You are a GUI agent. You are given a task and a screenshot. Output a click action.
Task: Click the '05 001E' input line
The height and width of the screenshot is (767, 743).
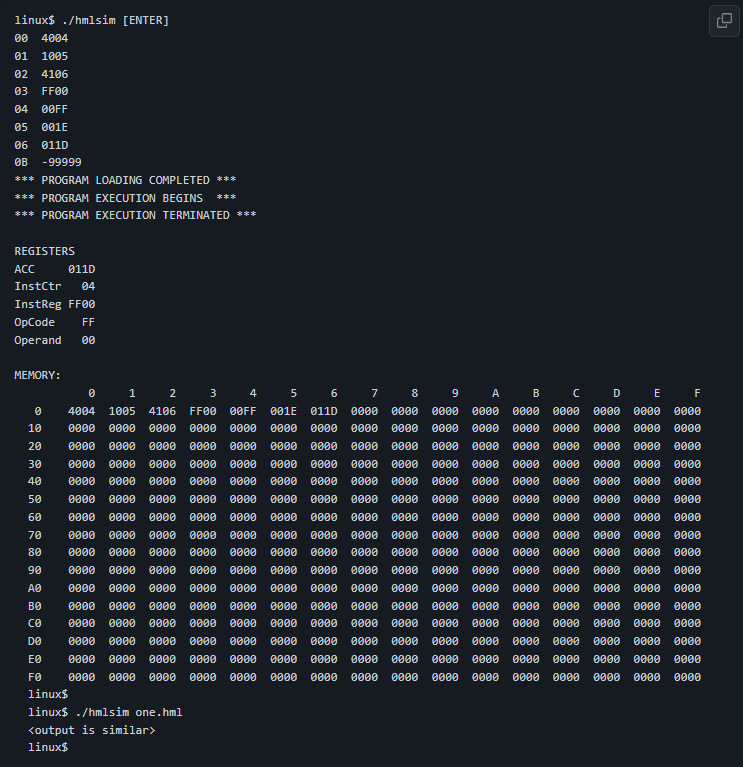41,127
